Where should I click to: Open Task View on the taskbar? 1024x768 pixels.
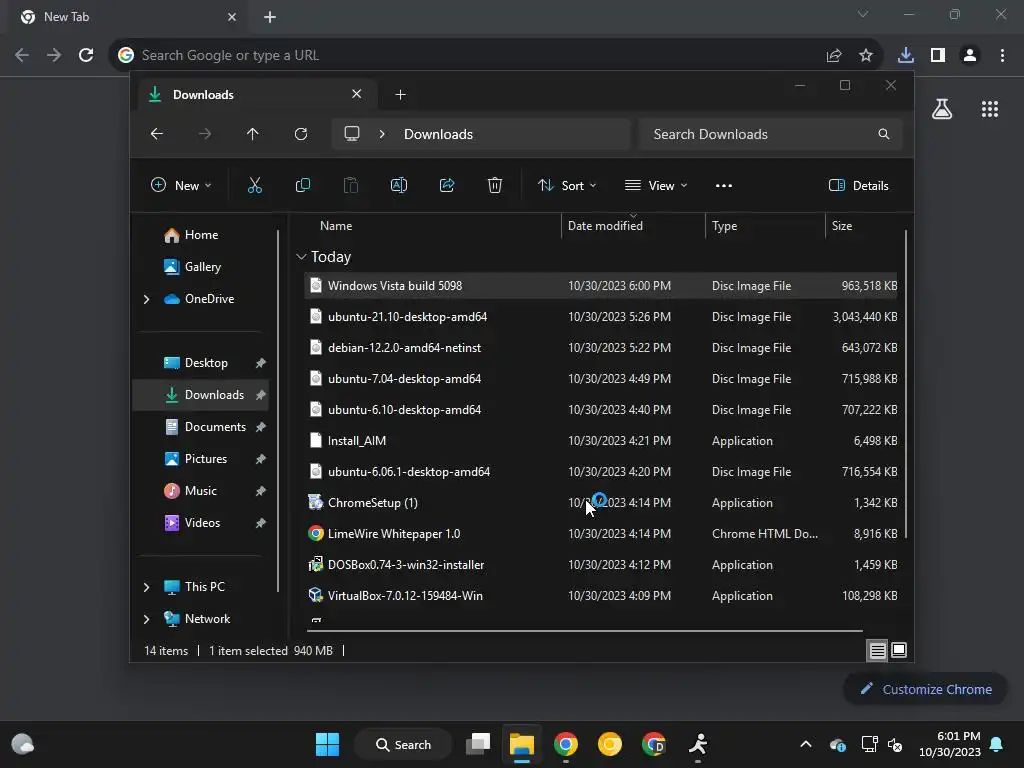(x=478, y=744)
